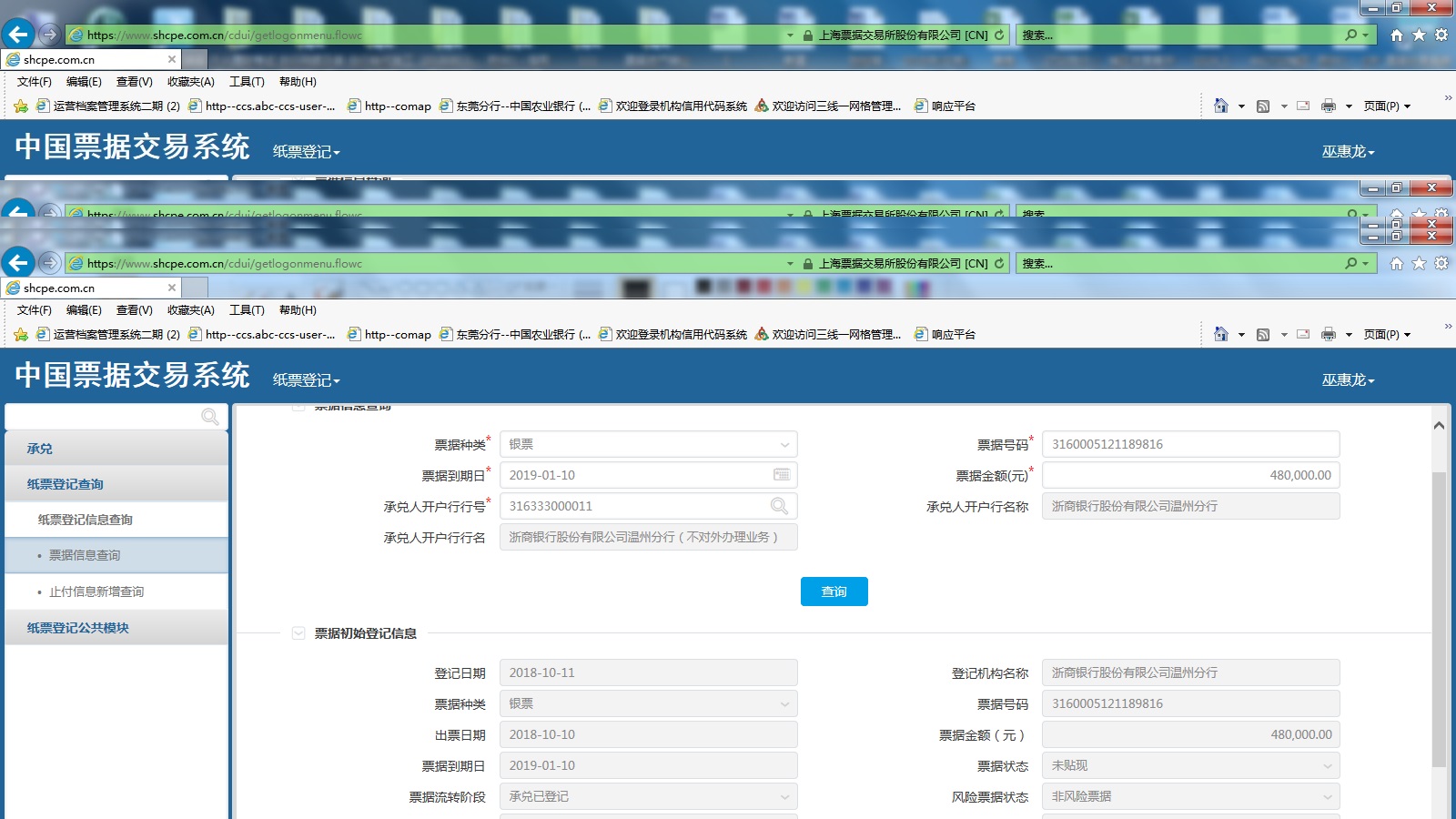The width and height of the screenshot is (1456, 819).
Task: Collapse the 票据初始登记信息 section toggle
Action: pos(298,633)
